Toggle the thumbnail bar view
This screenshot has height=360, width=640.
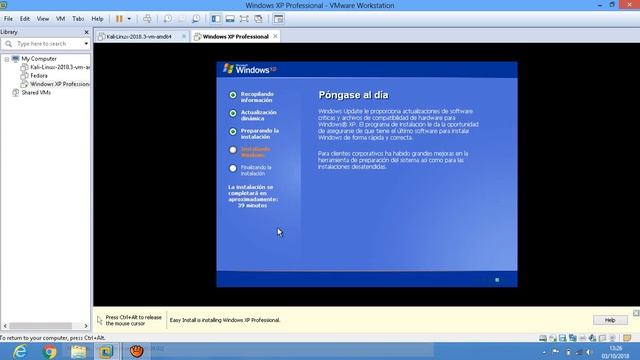pos(230,19)
